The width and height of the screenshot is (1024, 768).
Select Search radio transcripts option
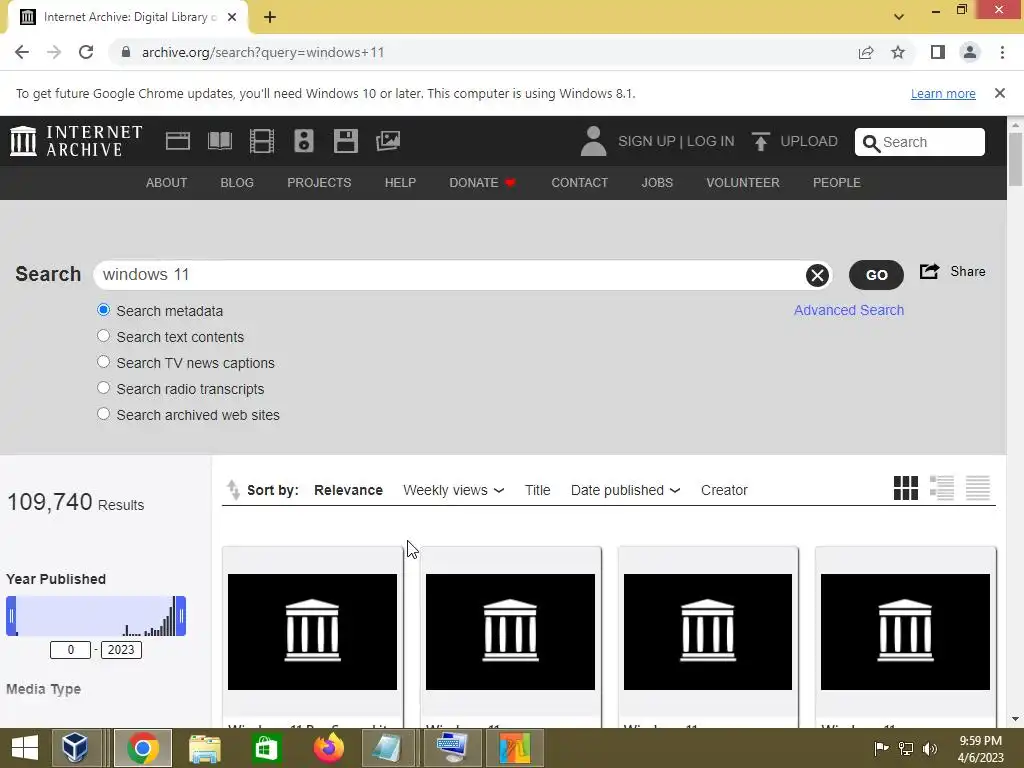[103, 389]
